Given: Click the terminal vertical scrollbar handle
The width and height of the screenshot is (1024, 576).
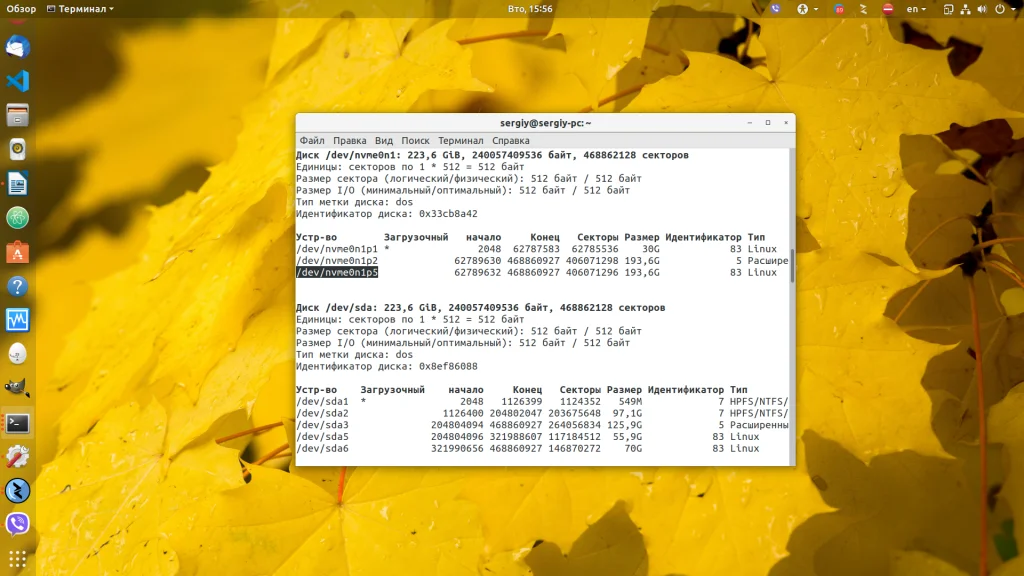Looking at the screenshot, I should (792, 265).
